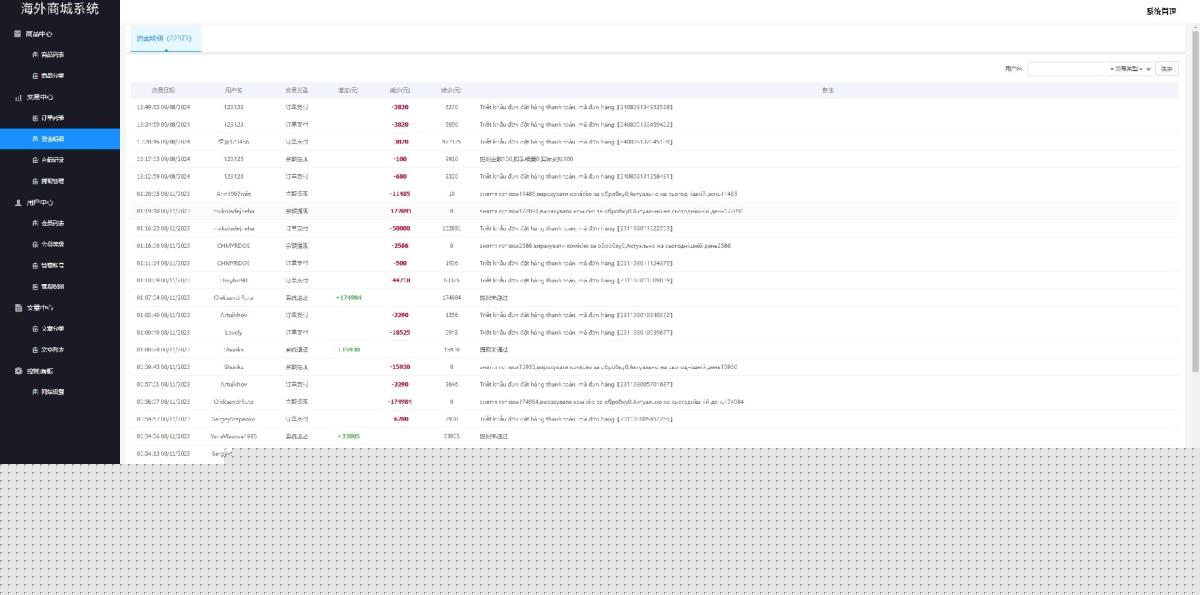The image size is (1200, 595).
Task: Click the -100 amount cell
Action: coord(400,159)
